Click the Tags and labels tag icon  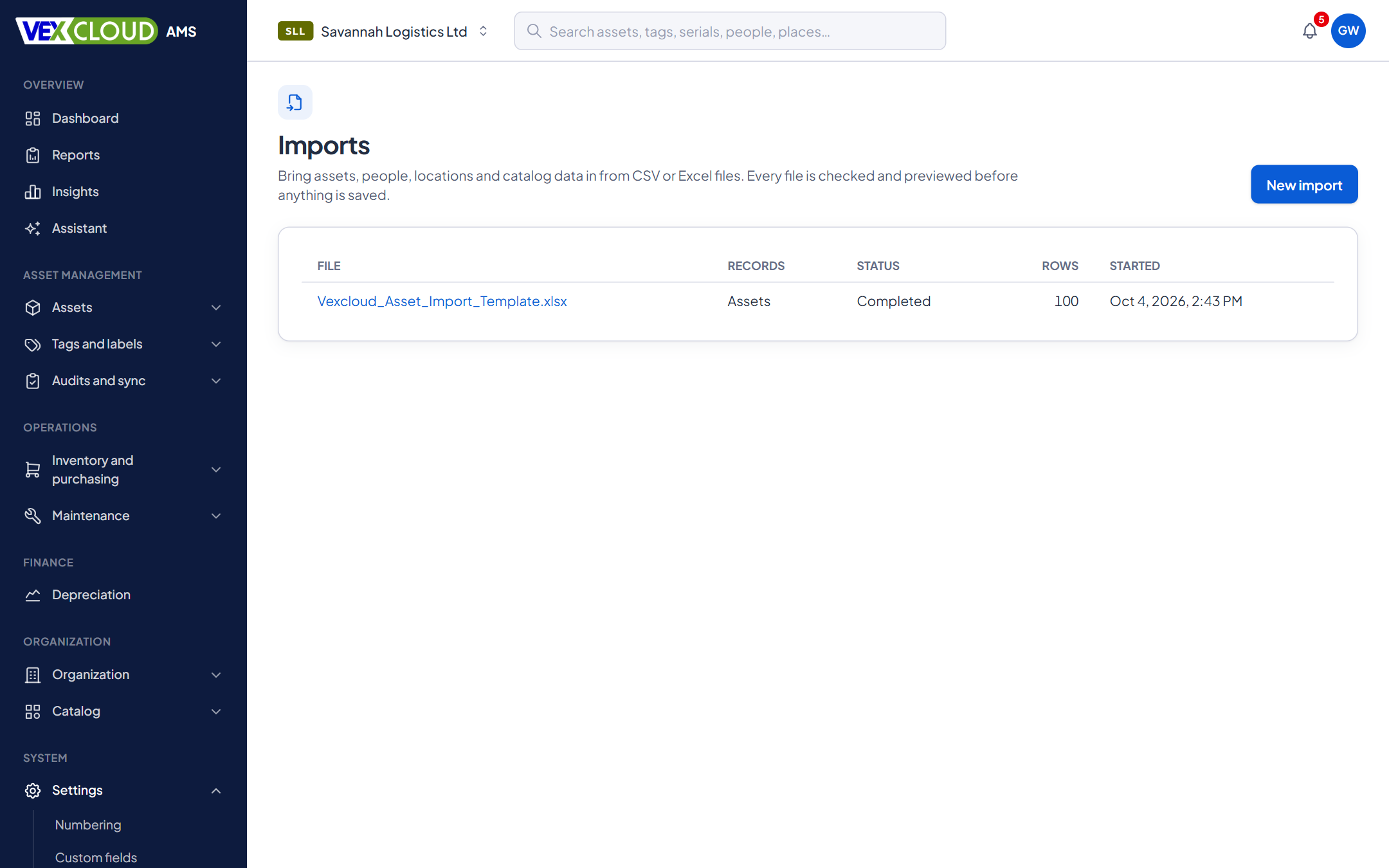click(x=33, y=344)
